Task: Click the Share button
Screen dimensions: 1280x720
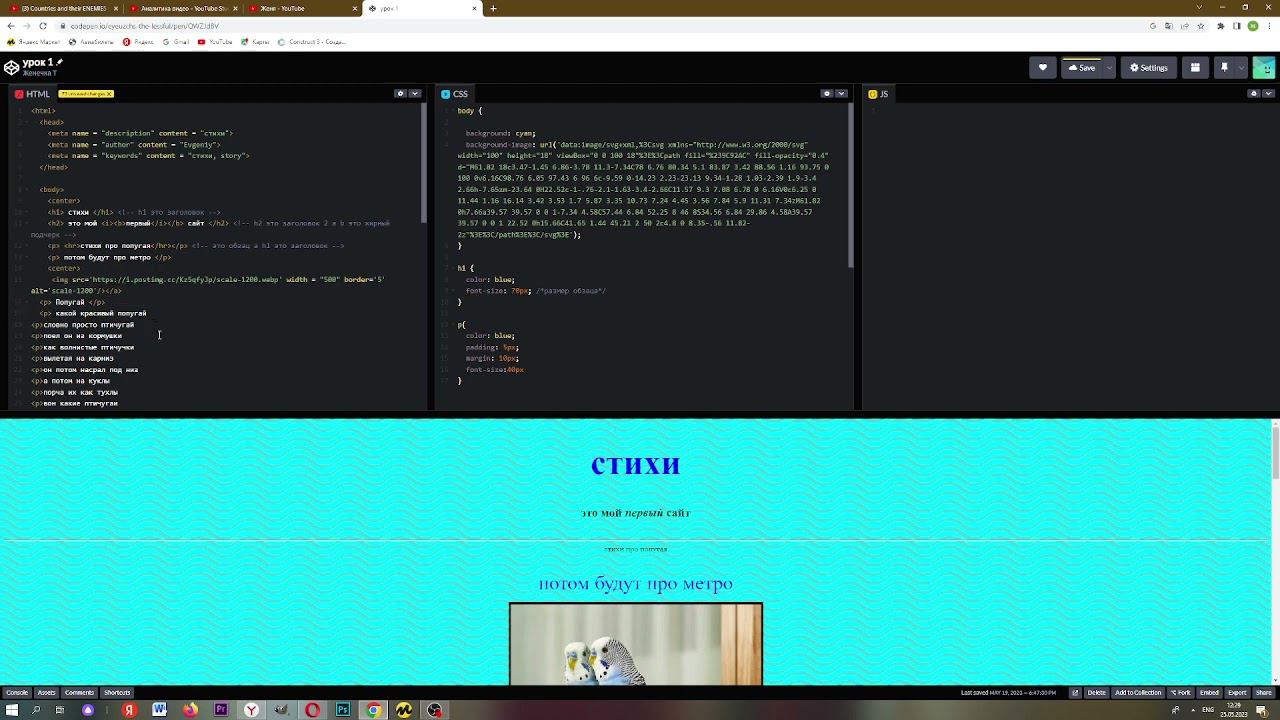Action: [x=1264, y=692]
